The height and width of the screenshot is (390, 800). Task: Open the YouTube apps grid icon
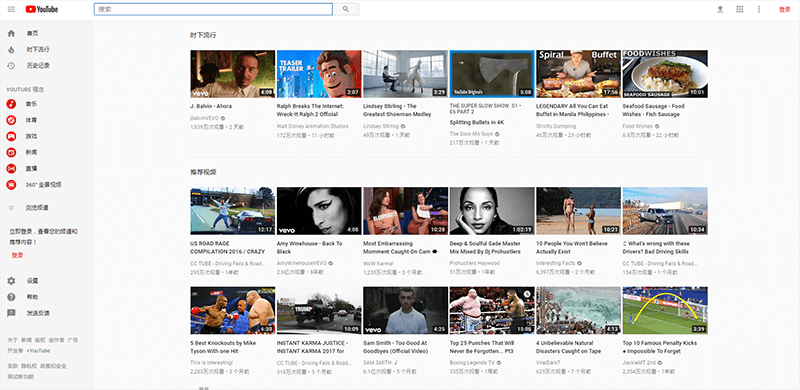(739, 9)
